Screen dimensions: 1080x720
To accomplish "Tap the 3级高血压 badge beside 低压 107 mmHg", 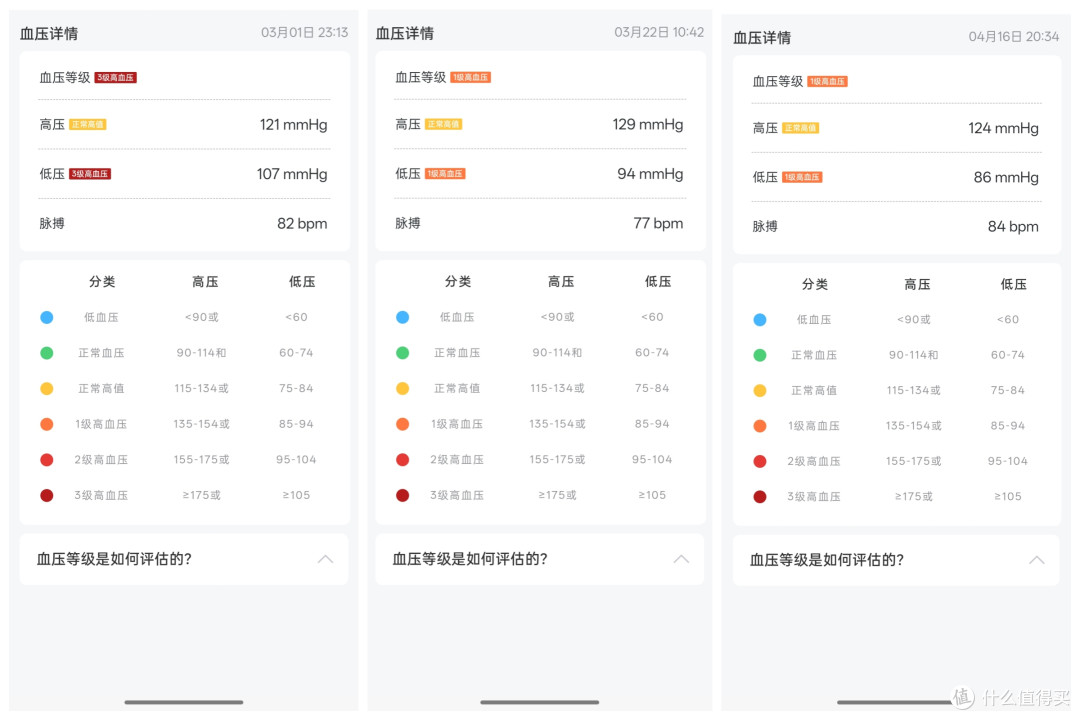I will click(90, 174).
